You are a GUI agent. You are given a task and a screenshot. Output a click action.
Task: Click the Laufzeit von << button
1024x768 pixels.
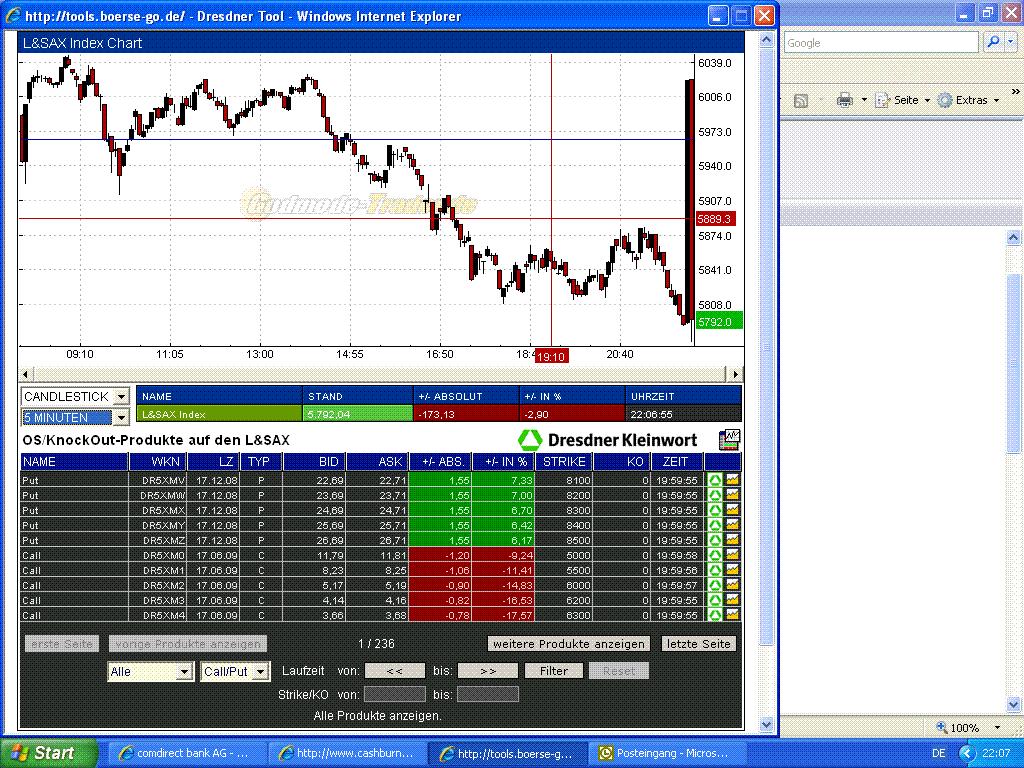tap(394, 671)
